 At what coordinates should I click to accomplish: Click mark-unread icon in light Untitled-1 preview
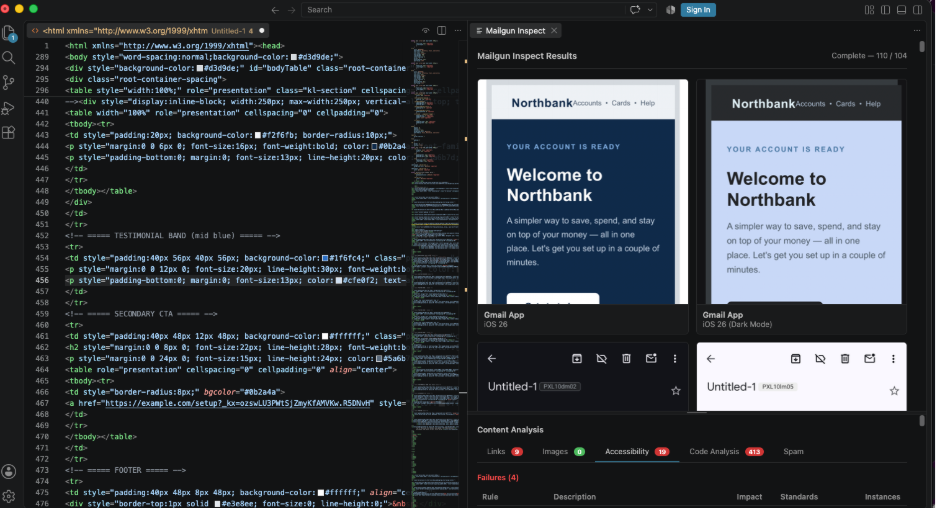click(870, 359)
